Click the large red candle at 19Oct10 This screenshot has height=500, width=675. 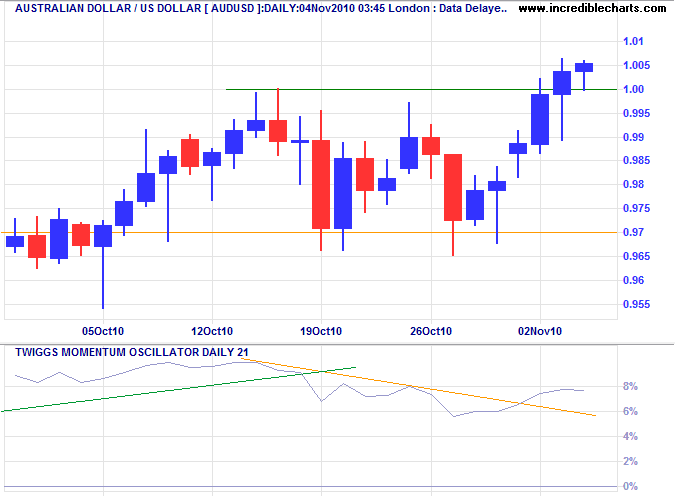321,184
